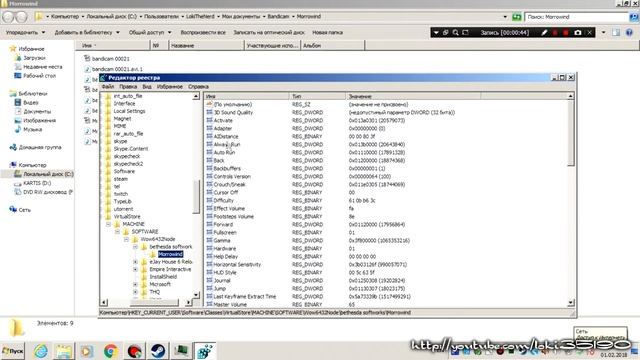Open Windows Media Player taskbar icon
This screenshot has height=360, width=640.
[87, 351]
